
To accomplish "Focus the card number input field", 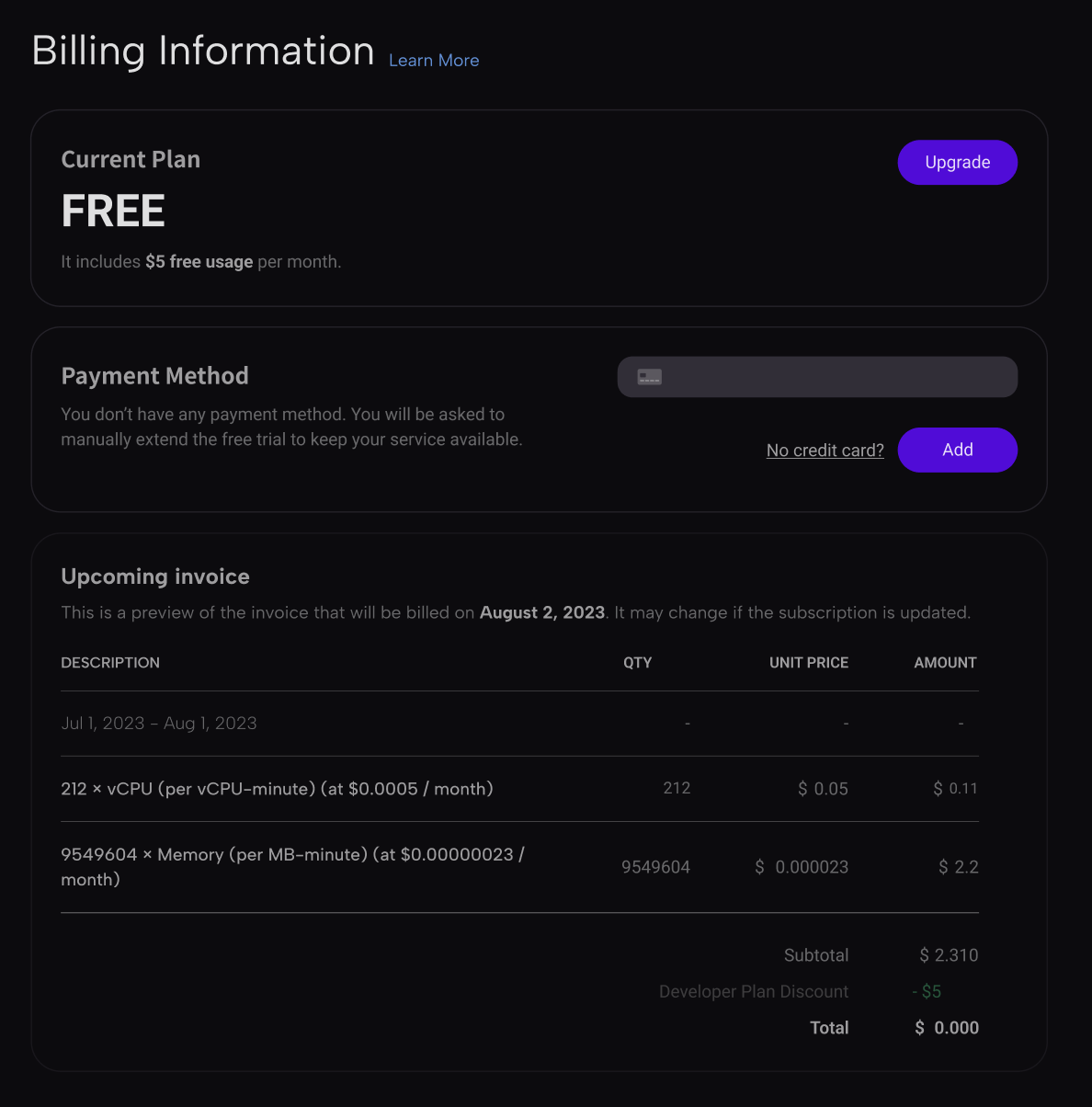I will click(x=817, y=377).
